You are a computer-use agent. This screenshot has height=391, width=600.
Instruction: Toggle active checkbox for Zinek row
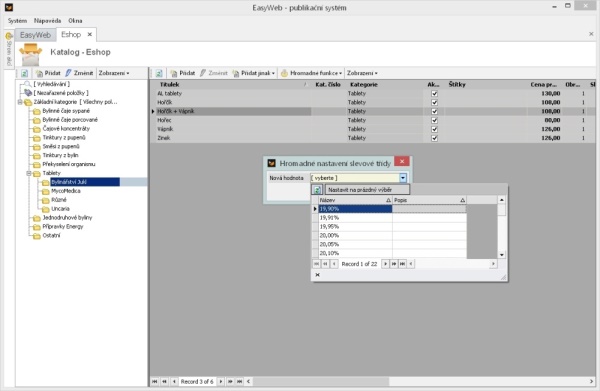(x=434, y=138)
